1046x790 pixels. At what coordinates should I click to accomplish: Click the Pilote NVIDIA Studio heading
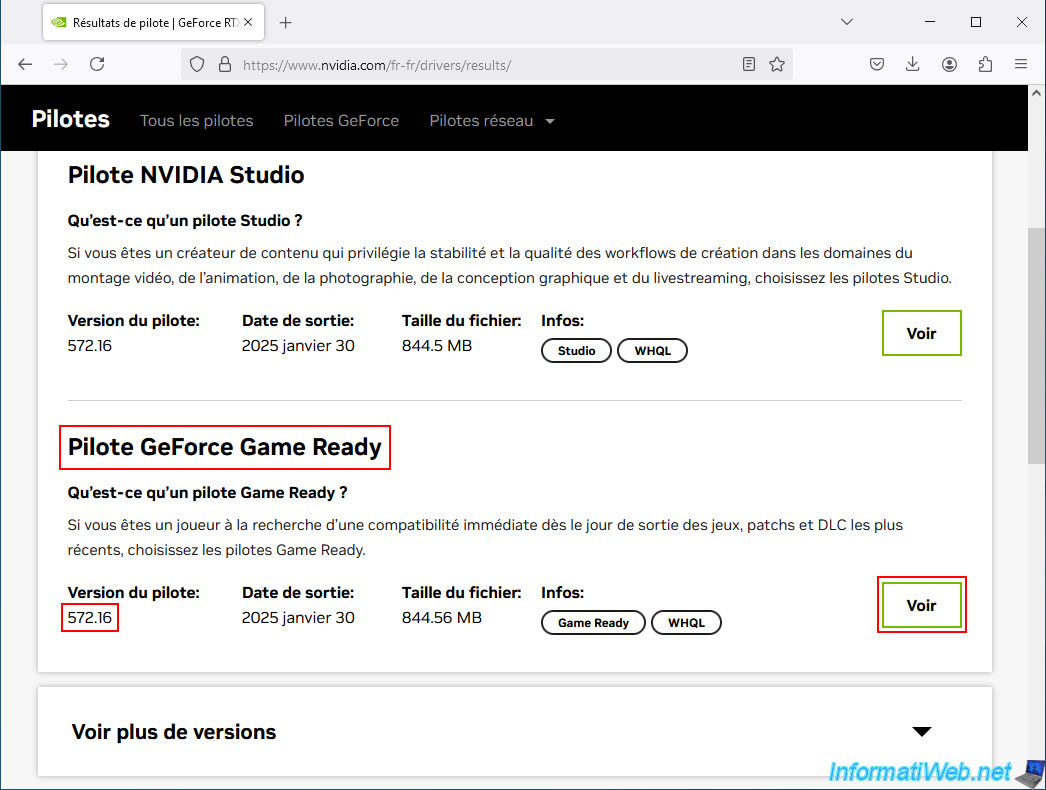[186, 175]
